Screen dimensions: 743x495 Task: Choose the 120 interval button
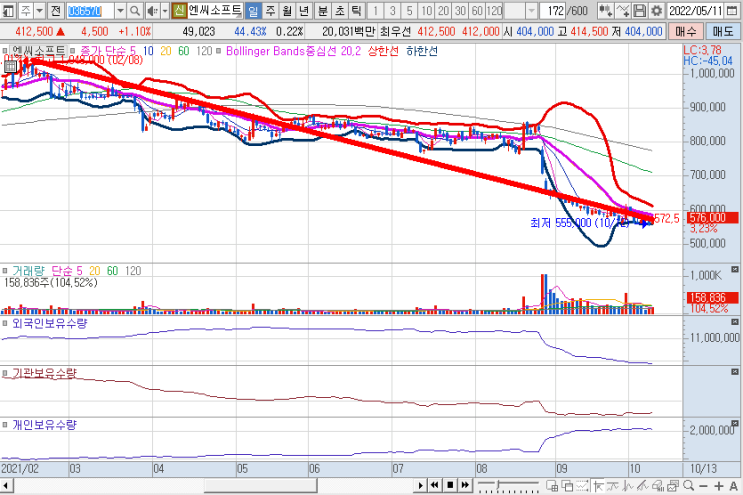point(494,10)
